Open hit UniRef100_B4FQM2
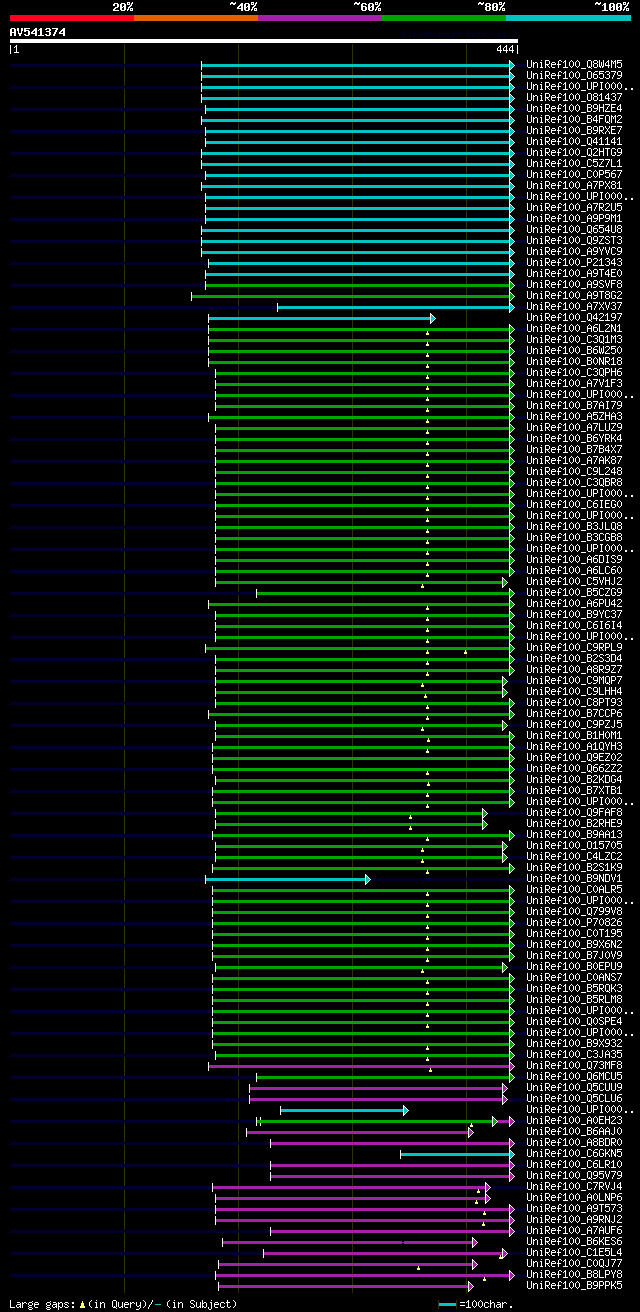The image size is (640, 1312). click(x=575, y=119)
